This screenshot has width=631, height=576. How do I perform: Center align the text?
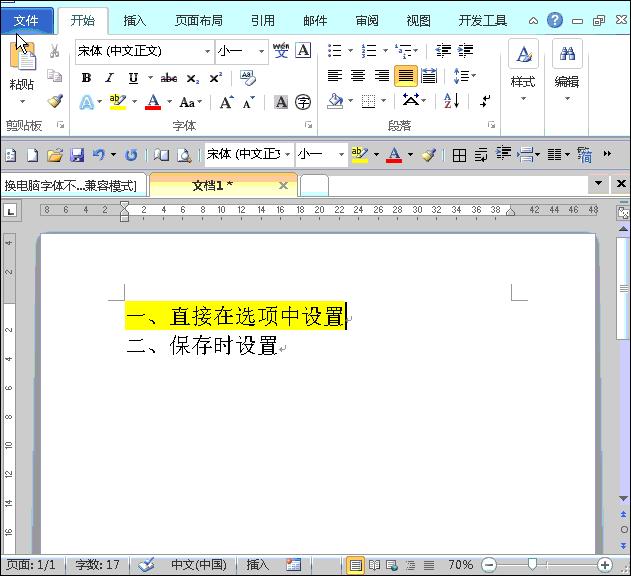click(x=358, y=76)
